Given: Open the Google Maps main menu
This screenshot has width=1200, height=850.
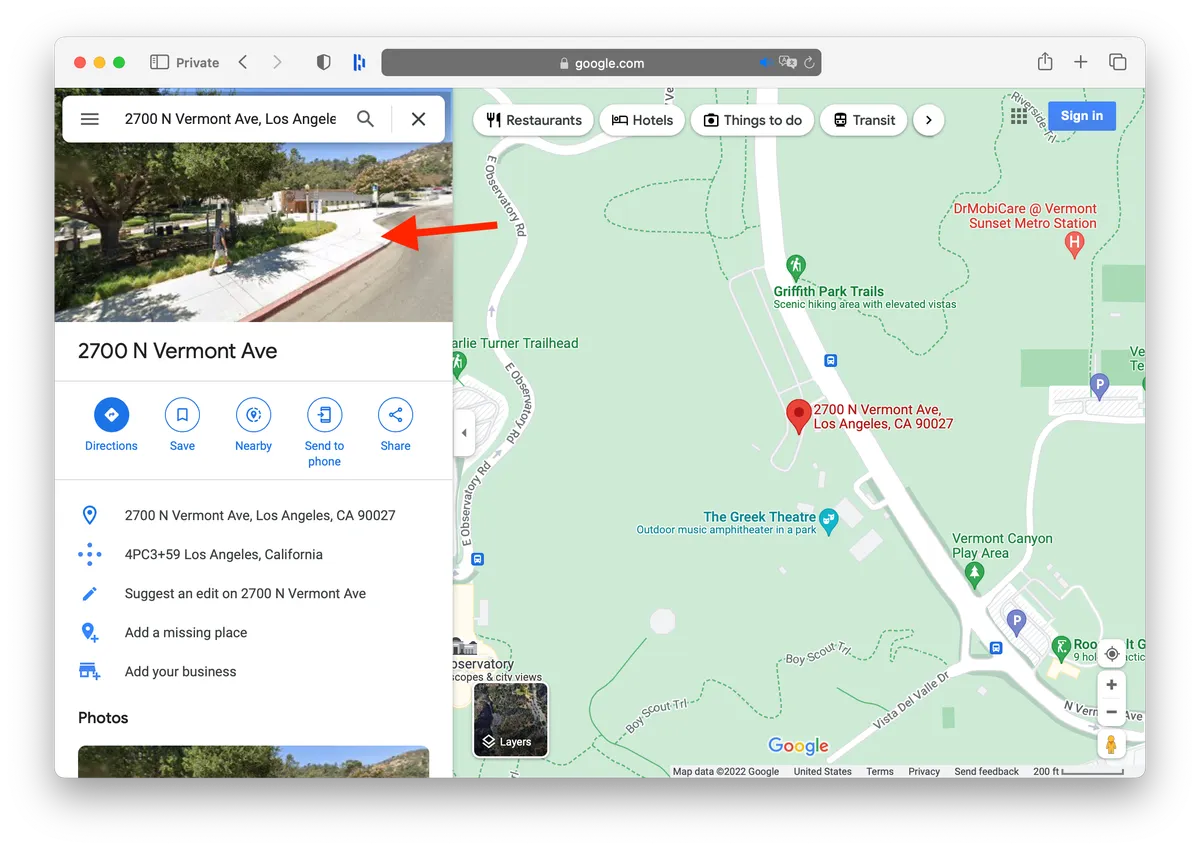Looking at the screenshot, I should click(x=89, y=118).
